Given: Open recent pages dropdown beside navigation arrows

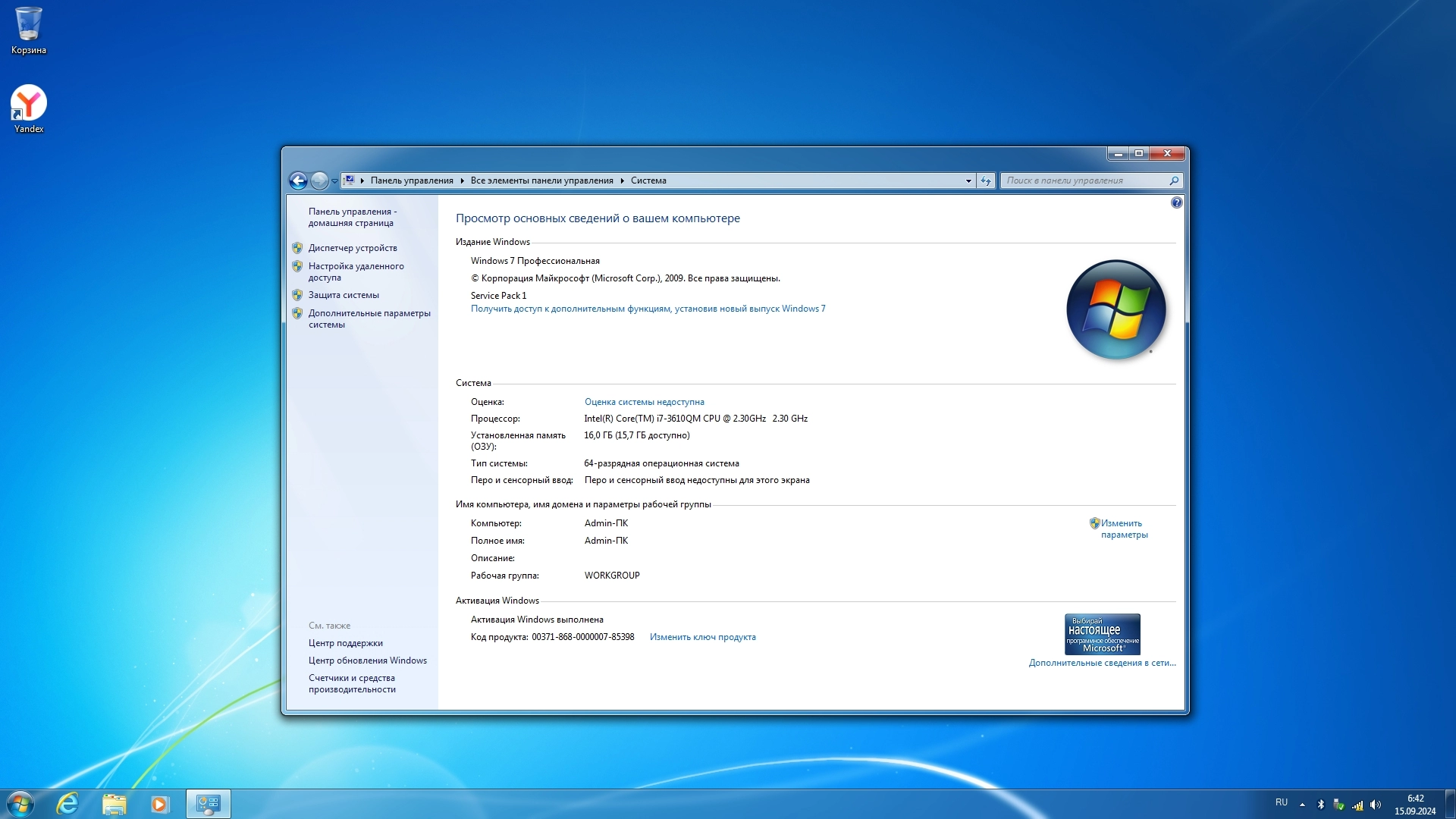Looking at the screenshot, I should tap(334, 180).
